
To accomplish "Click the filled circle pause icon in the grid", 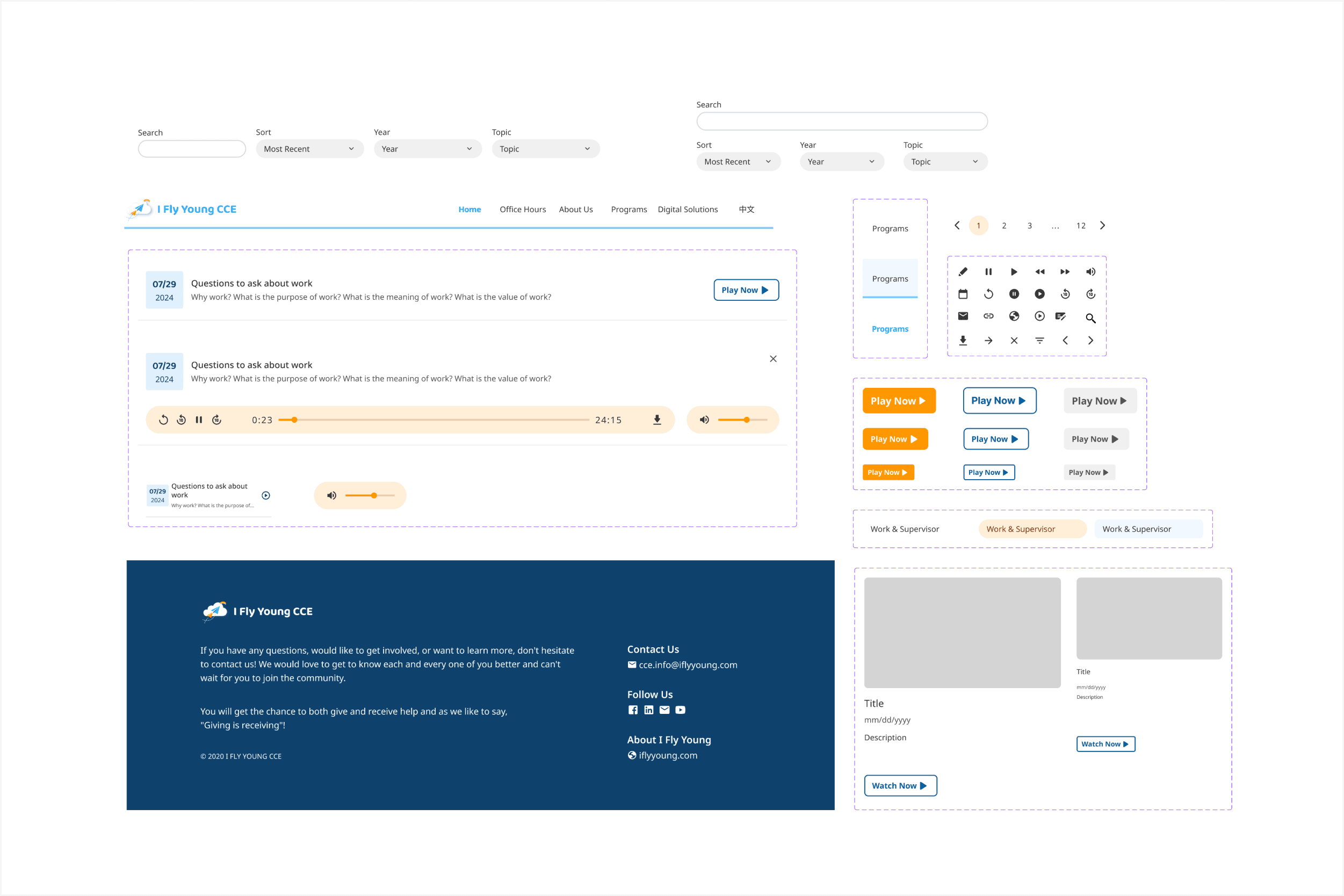I will (1014, 294).
